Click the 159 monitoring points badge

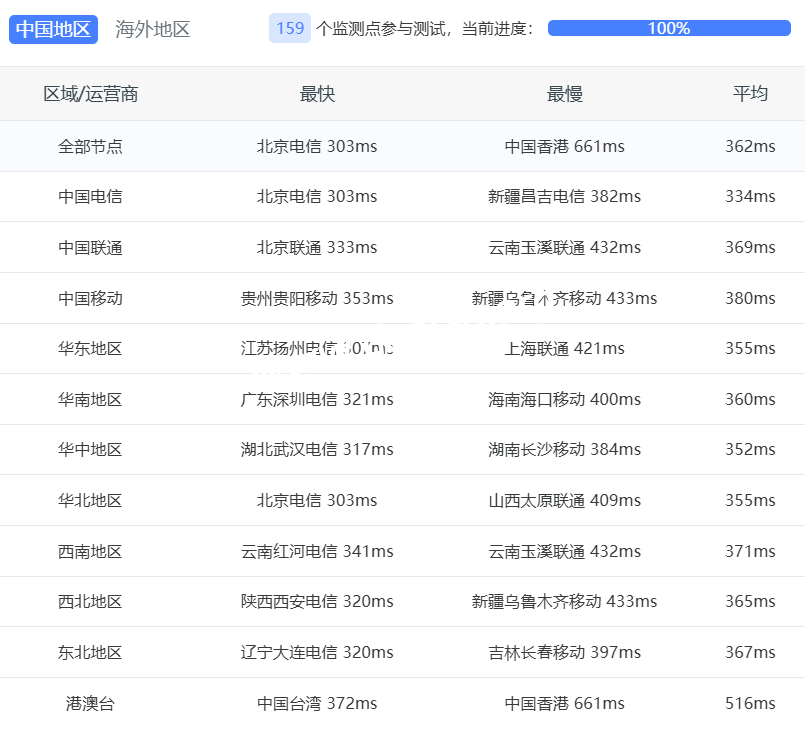[289, 28]
